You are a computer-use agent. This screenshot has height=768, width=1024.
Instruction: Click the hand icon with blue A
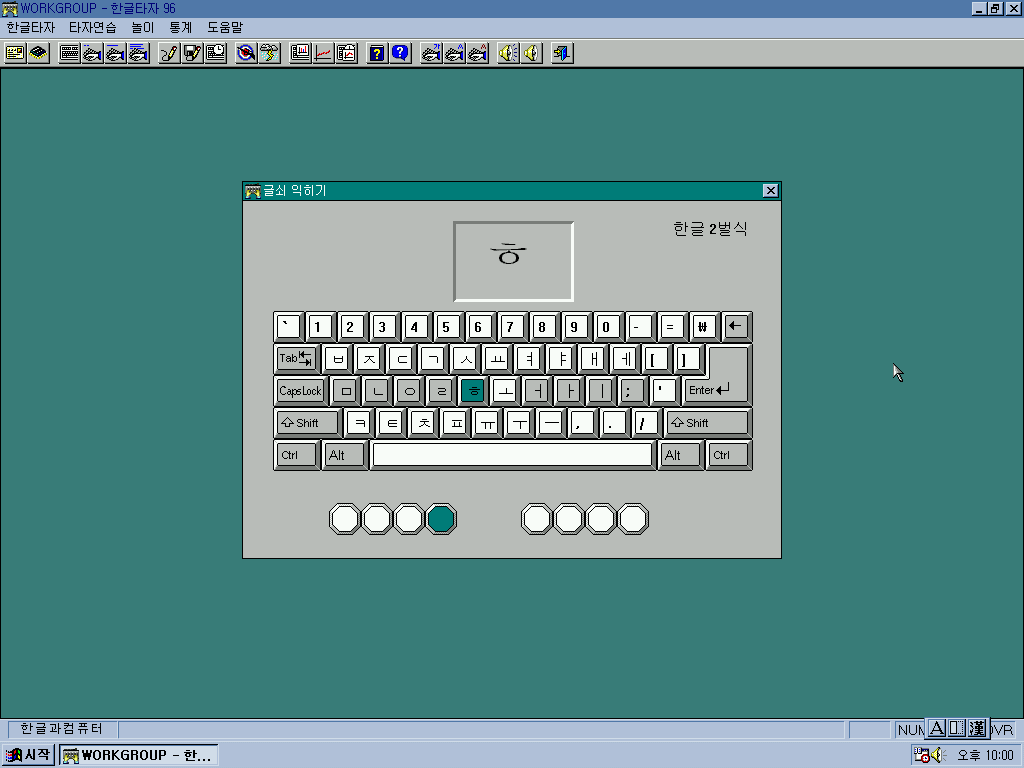454,53
